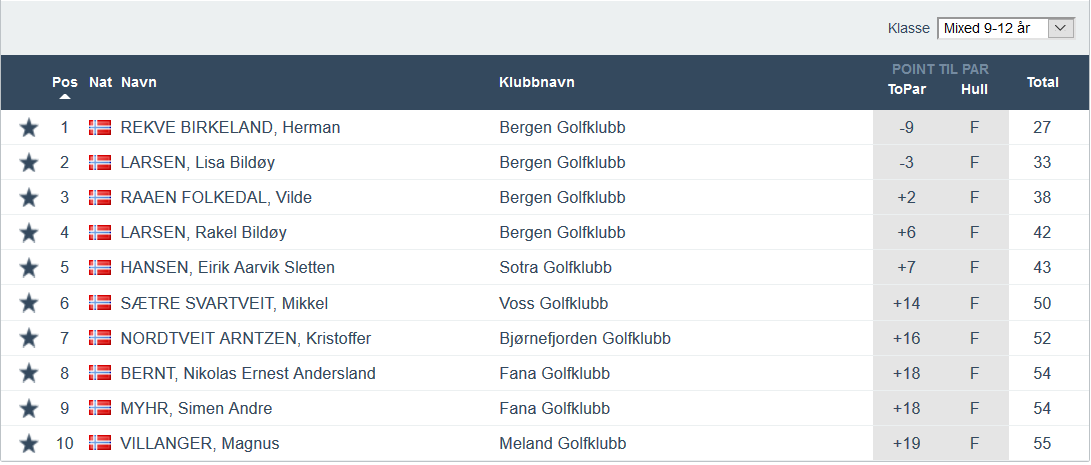Sort by Total column header
Screen dimensions: 1091x465
(x=1042, y=82)
